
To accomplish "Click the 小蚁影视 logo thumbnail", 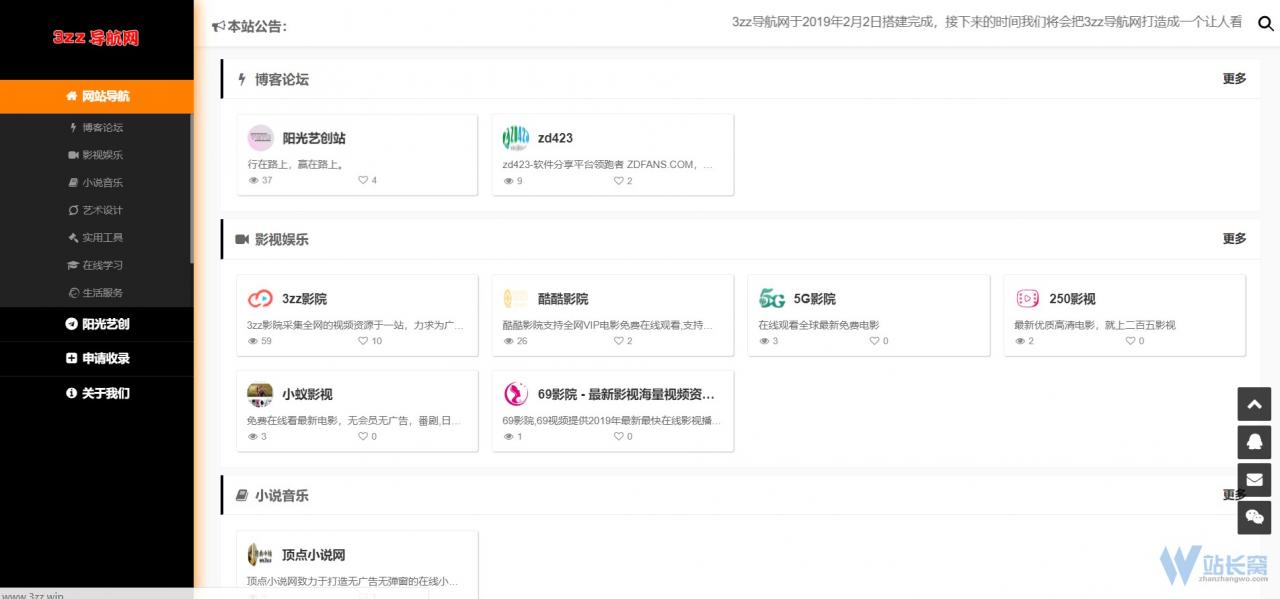I will click(260, 394).
